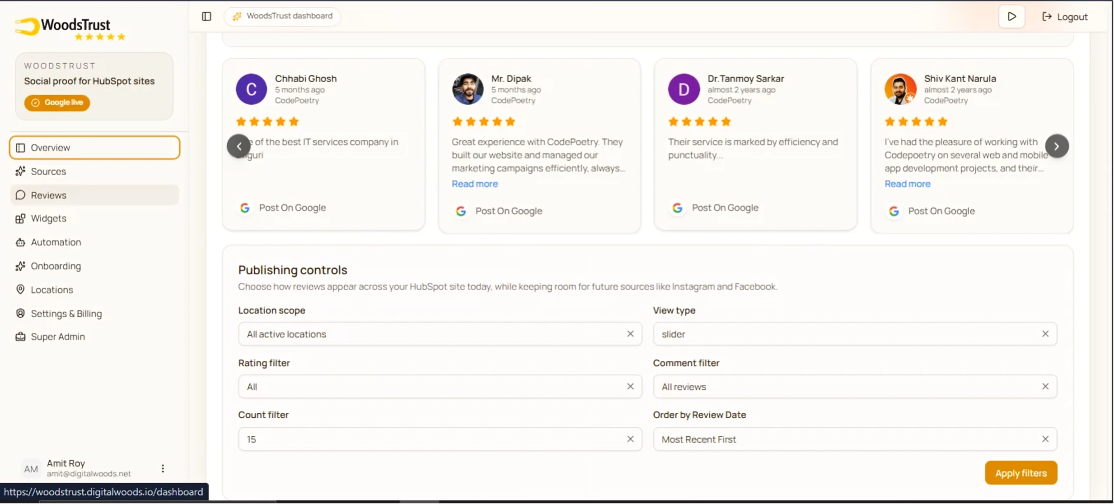Click the Google icon in Mr. Dipak's card
Viewport: 1114px width, 504px height.
click(460, 211)
